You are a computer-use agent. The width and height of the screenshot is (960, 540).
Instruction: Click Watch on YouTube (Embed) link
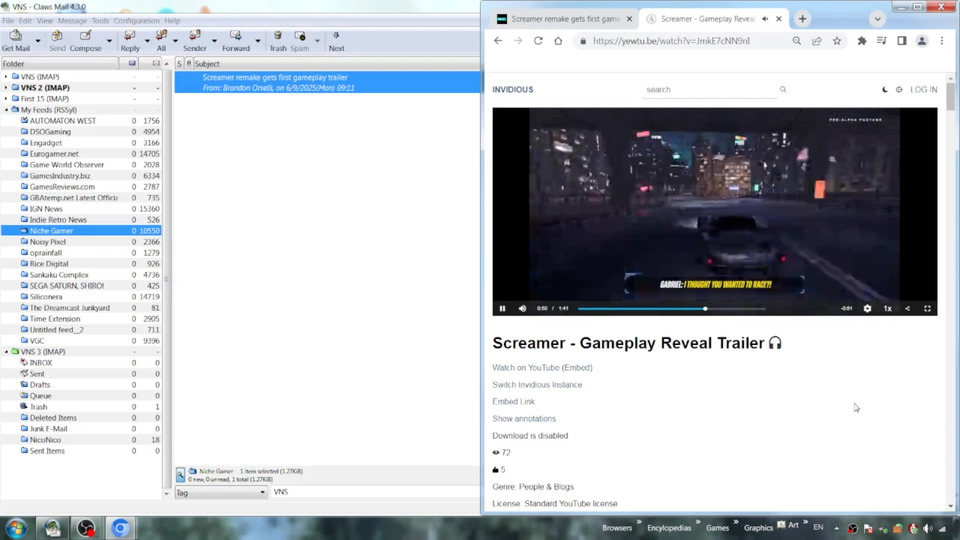(542, 367)
